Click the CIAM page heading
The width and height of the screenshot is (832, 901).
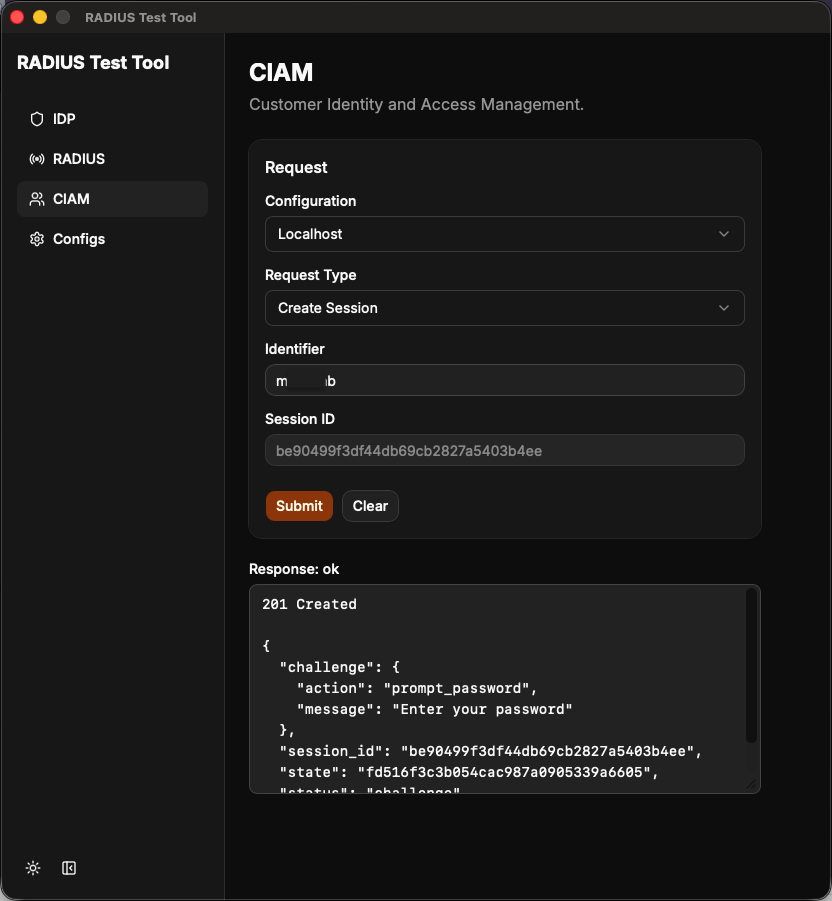click(281, 72)
